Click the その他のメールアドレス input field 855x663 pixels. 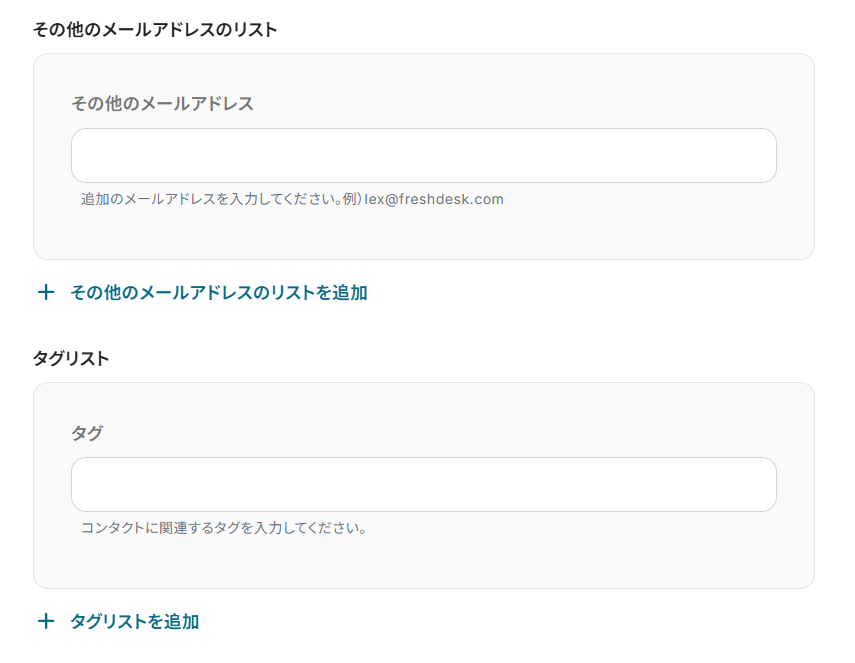pos(424,155)
